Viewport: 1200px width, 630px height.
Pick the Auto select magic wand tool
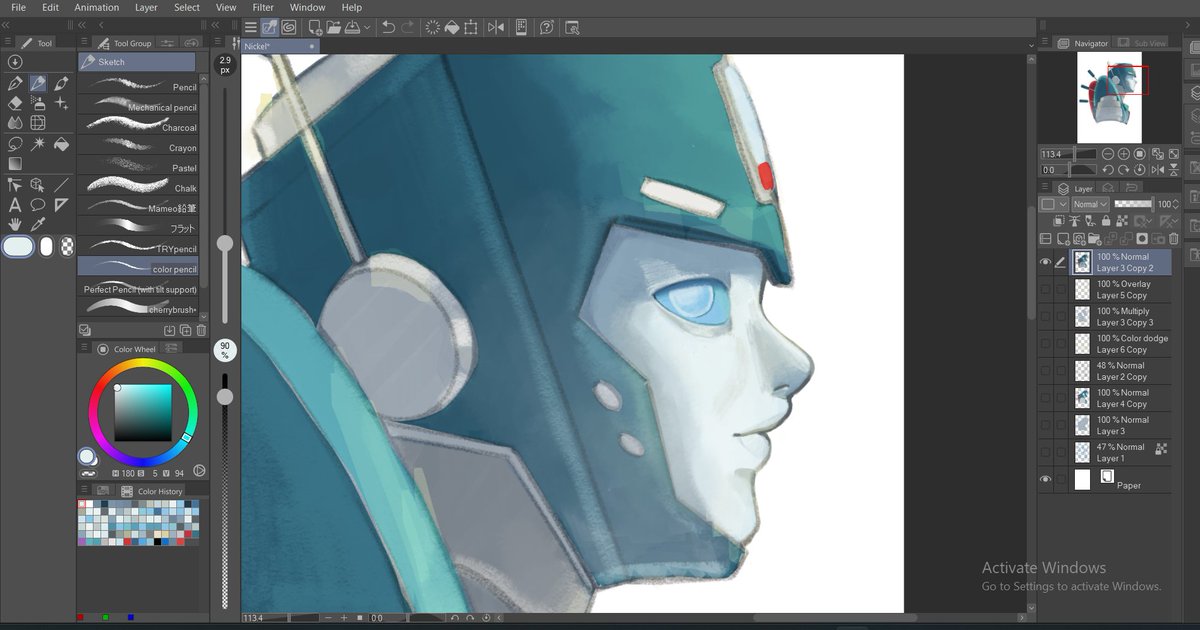(x=38, y=144)
